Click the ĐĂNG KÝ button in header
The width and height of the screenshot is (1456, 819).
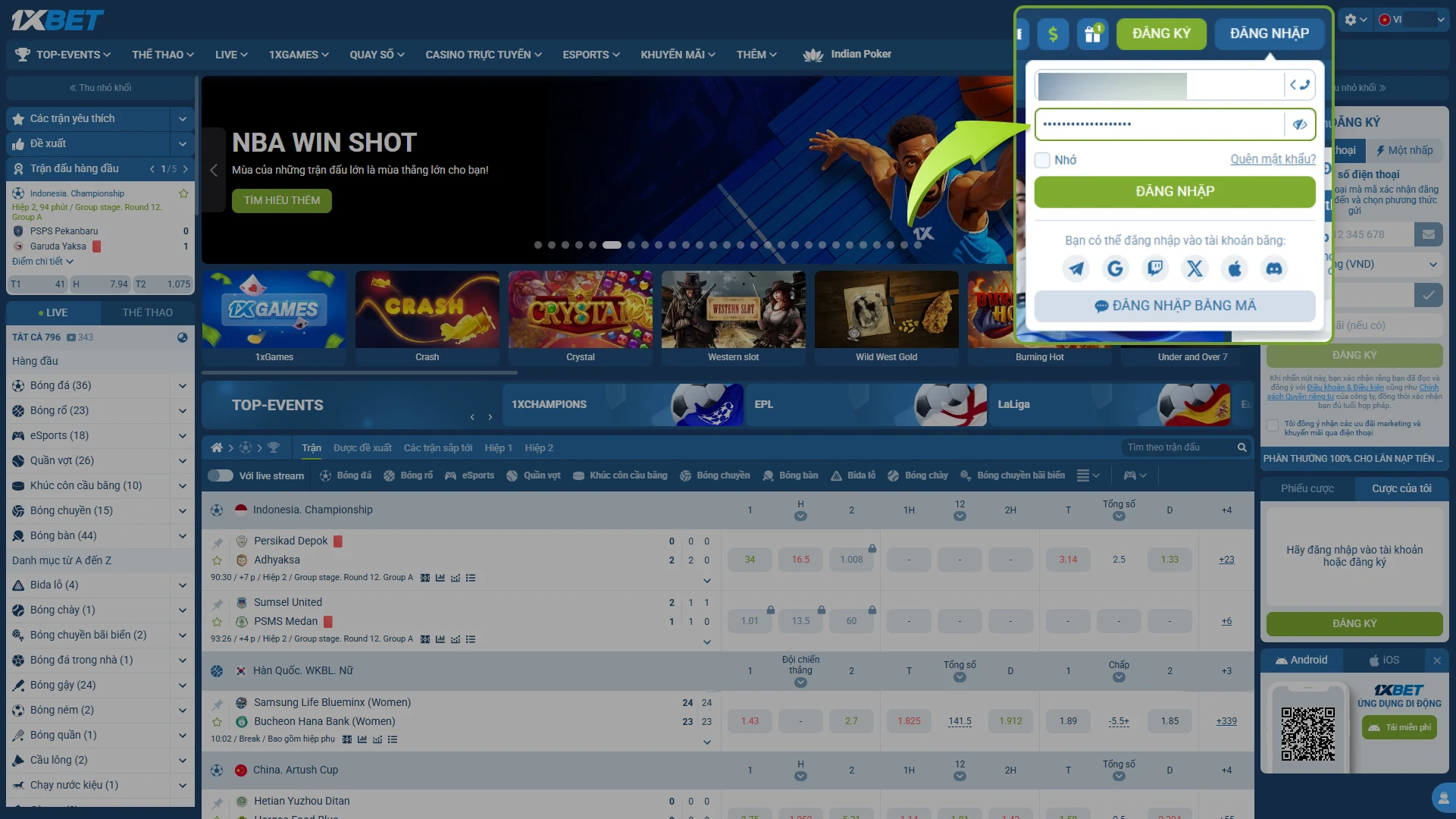pos(1161,33)
